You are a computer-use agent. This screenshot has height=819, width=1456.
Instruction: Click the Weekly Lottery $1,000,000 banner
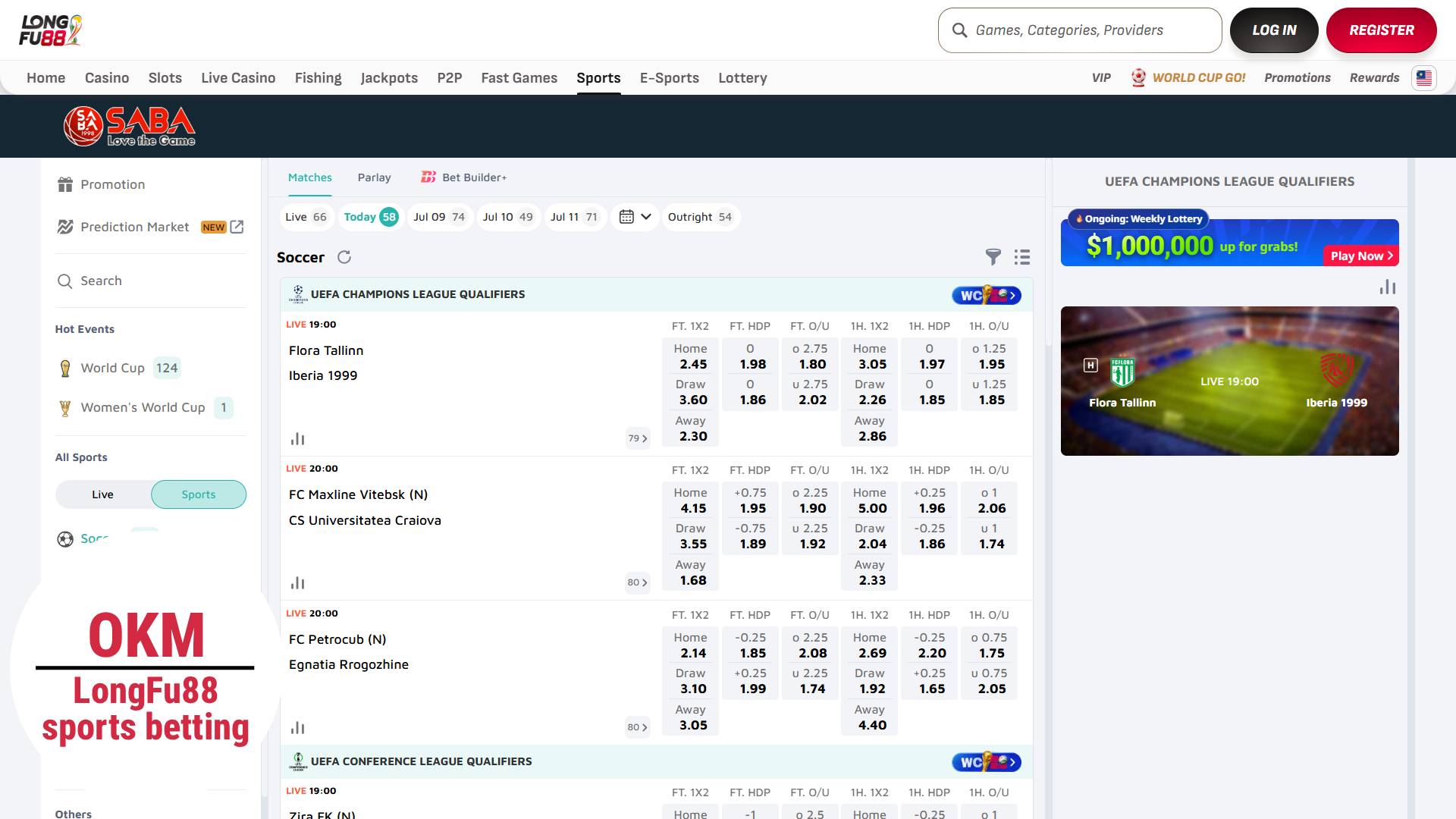tap(1229, 243)
